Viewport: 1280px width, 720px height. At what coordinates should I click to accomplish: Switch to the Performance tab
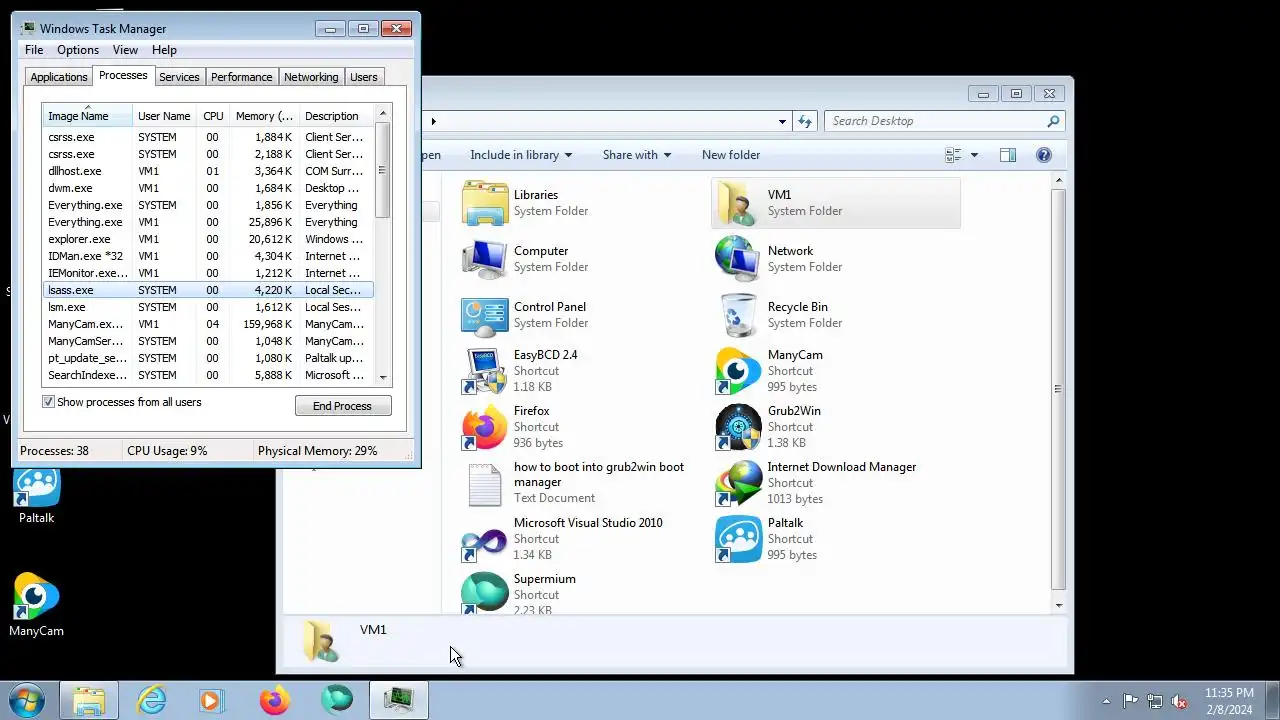point(241,77)
